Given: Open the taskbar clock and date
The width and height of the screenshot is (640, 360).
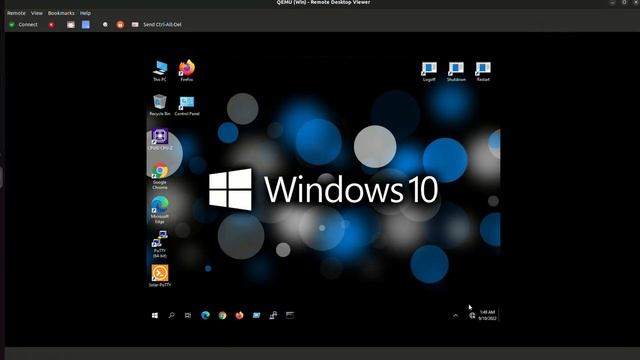Looking at the screenshot, I should 487,315.
